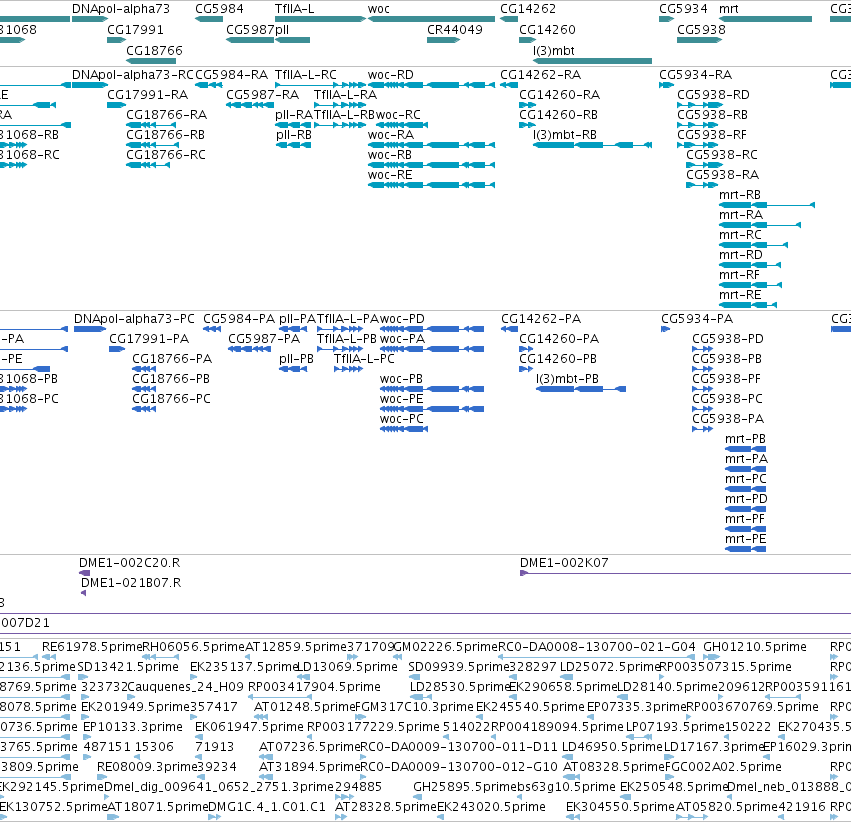The image size is (851, 822).
Task: Select the TfIIA-L-PC protein label
Action: 364,359
